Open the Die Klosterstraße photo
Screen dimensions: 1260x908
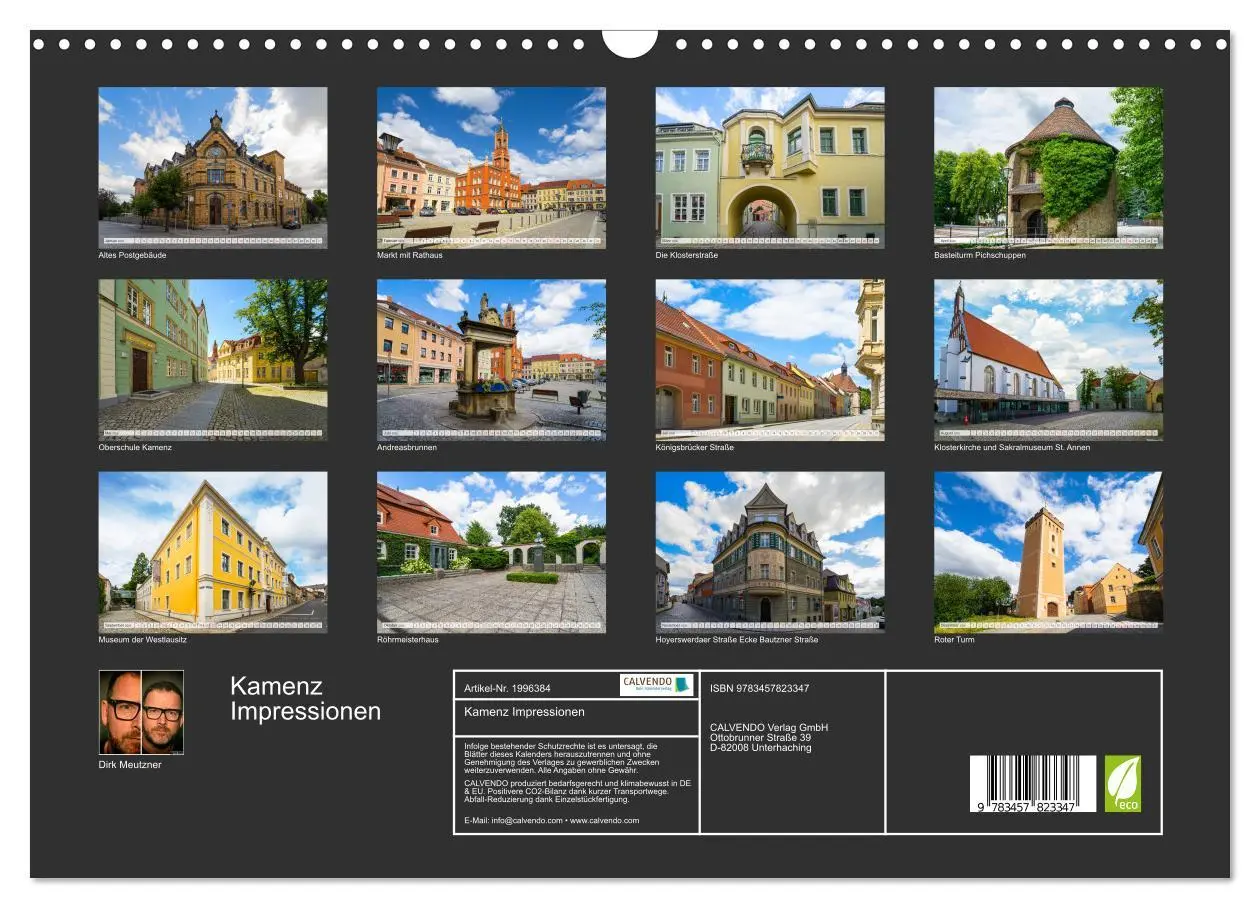tap(770, 167)
